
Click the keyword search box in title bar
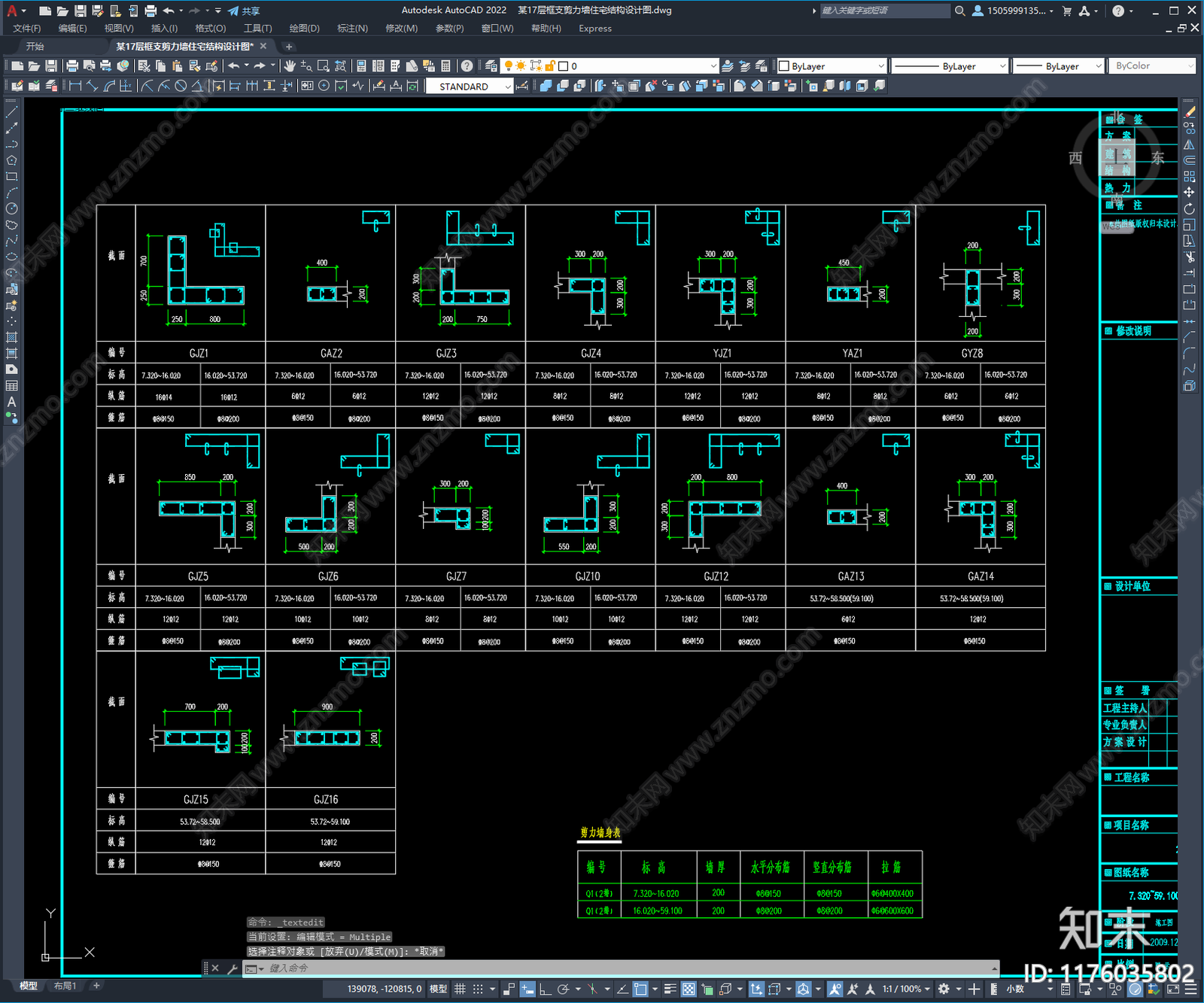coord(885,11)
